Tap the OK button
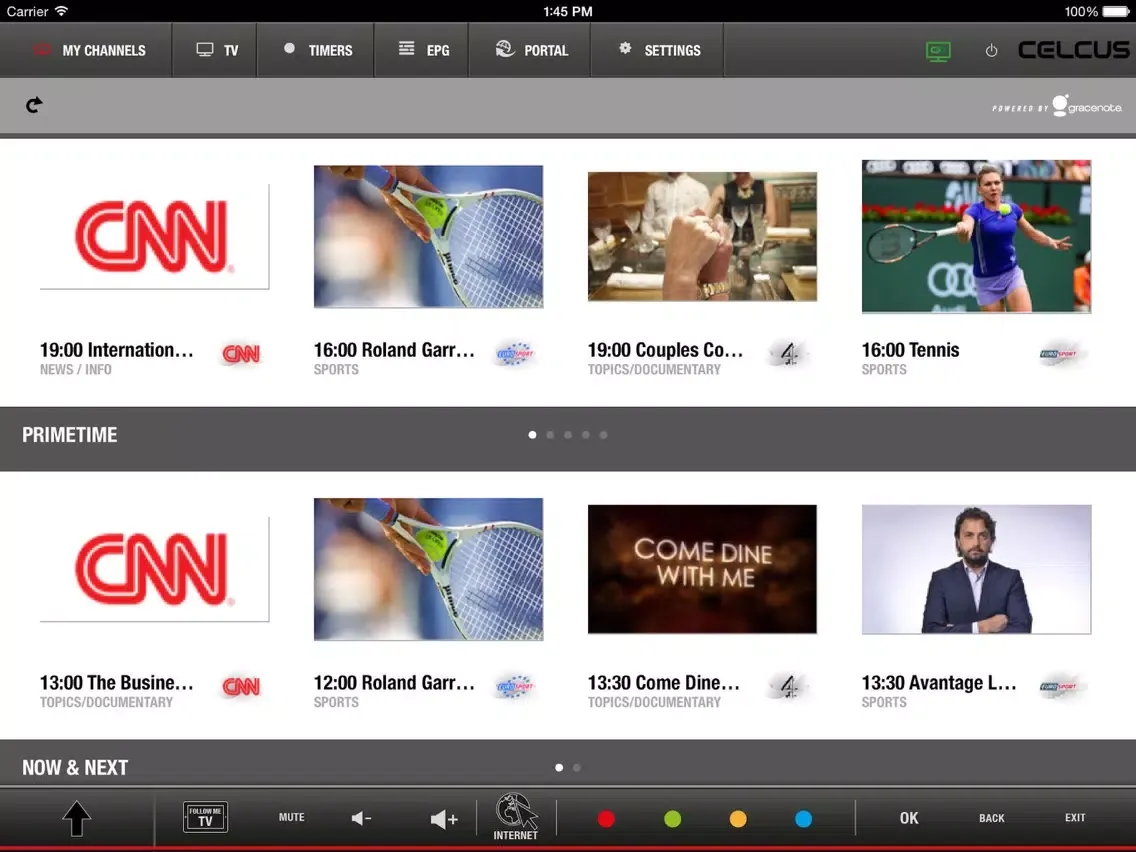The height and width of the screenshot is (852, 1136). tap(909, 818)
